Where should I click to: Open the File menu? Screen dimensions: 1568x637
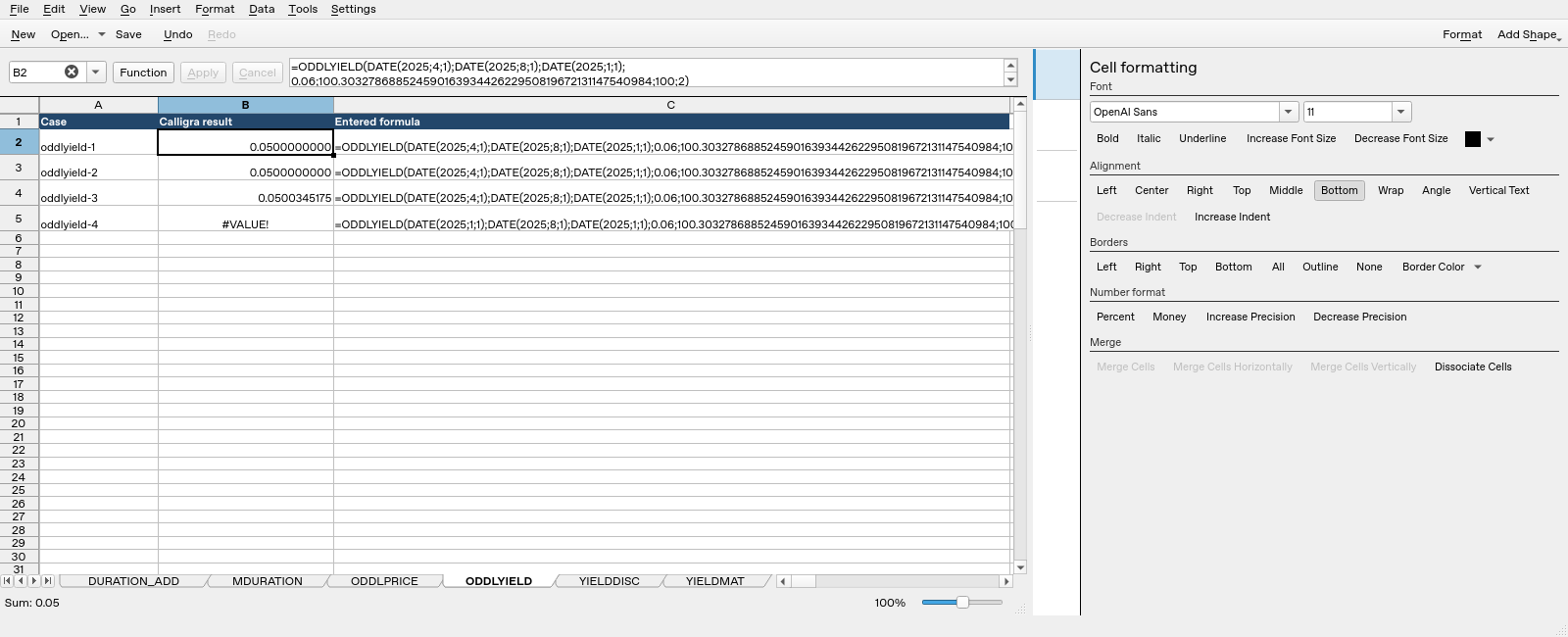[x=19, y=9]
